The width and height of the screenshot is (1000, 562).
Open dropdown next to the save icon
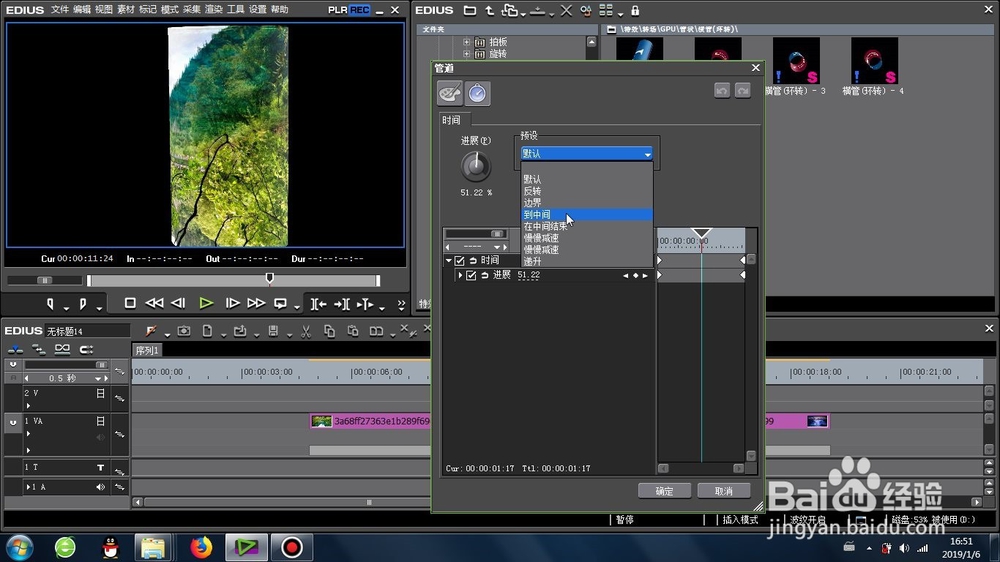pos(289,335)
